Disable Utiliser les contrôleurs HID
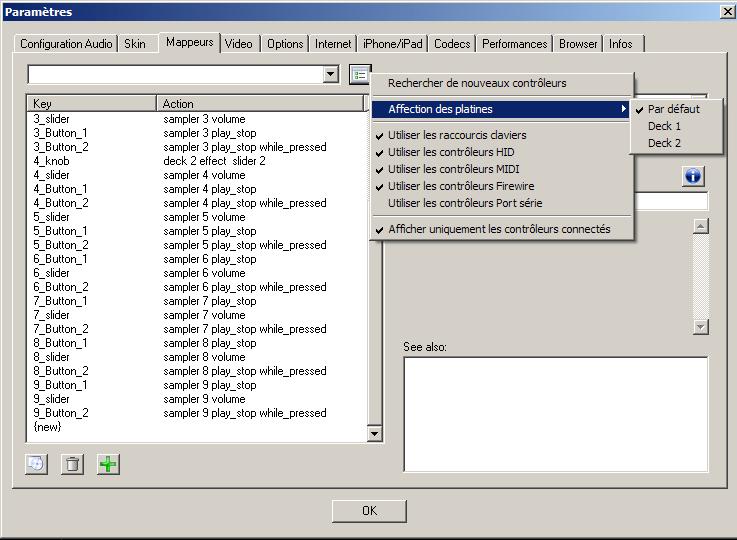Viewport: 737px width, 540px height. coord(451,152)
